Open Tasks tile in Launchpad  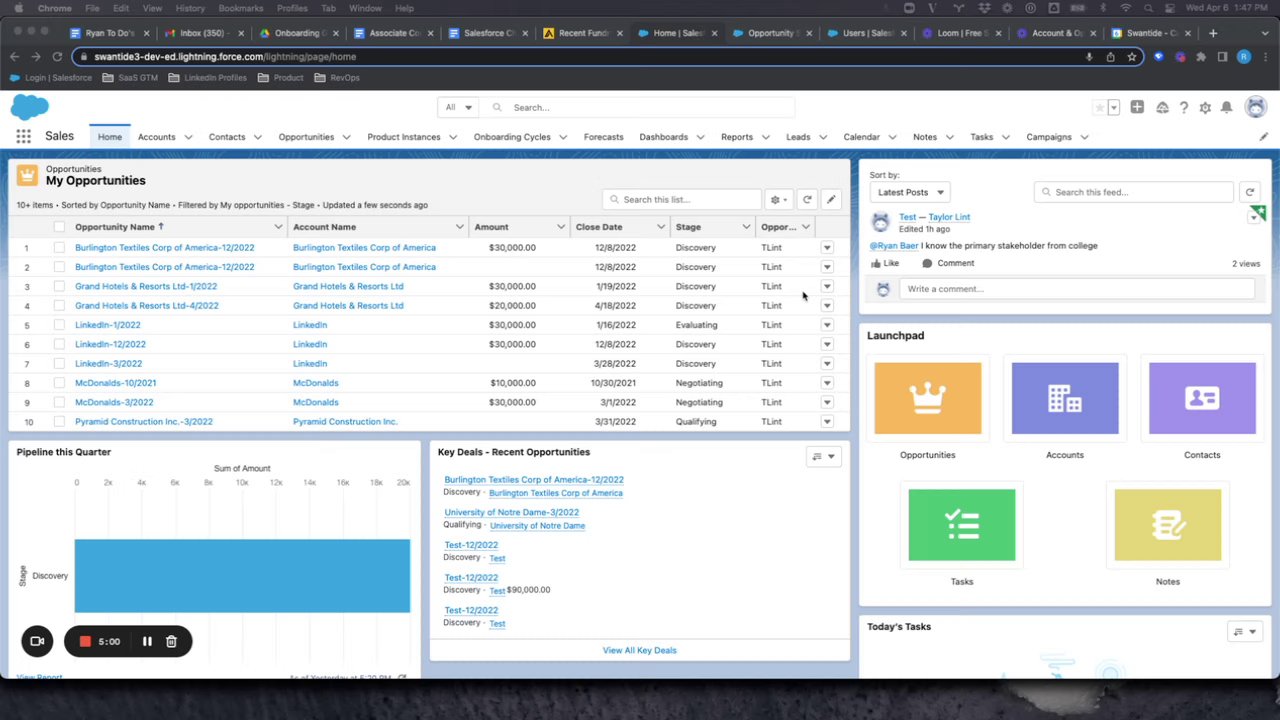click(962, 525)
